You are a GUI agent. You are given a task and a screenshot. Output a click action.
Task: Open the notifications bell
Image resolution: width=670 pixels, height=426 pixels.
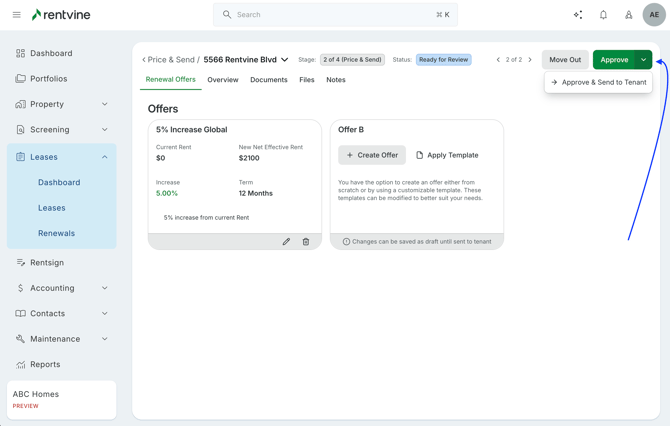(x=603, y=15)
